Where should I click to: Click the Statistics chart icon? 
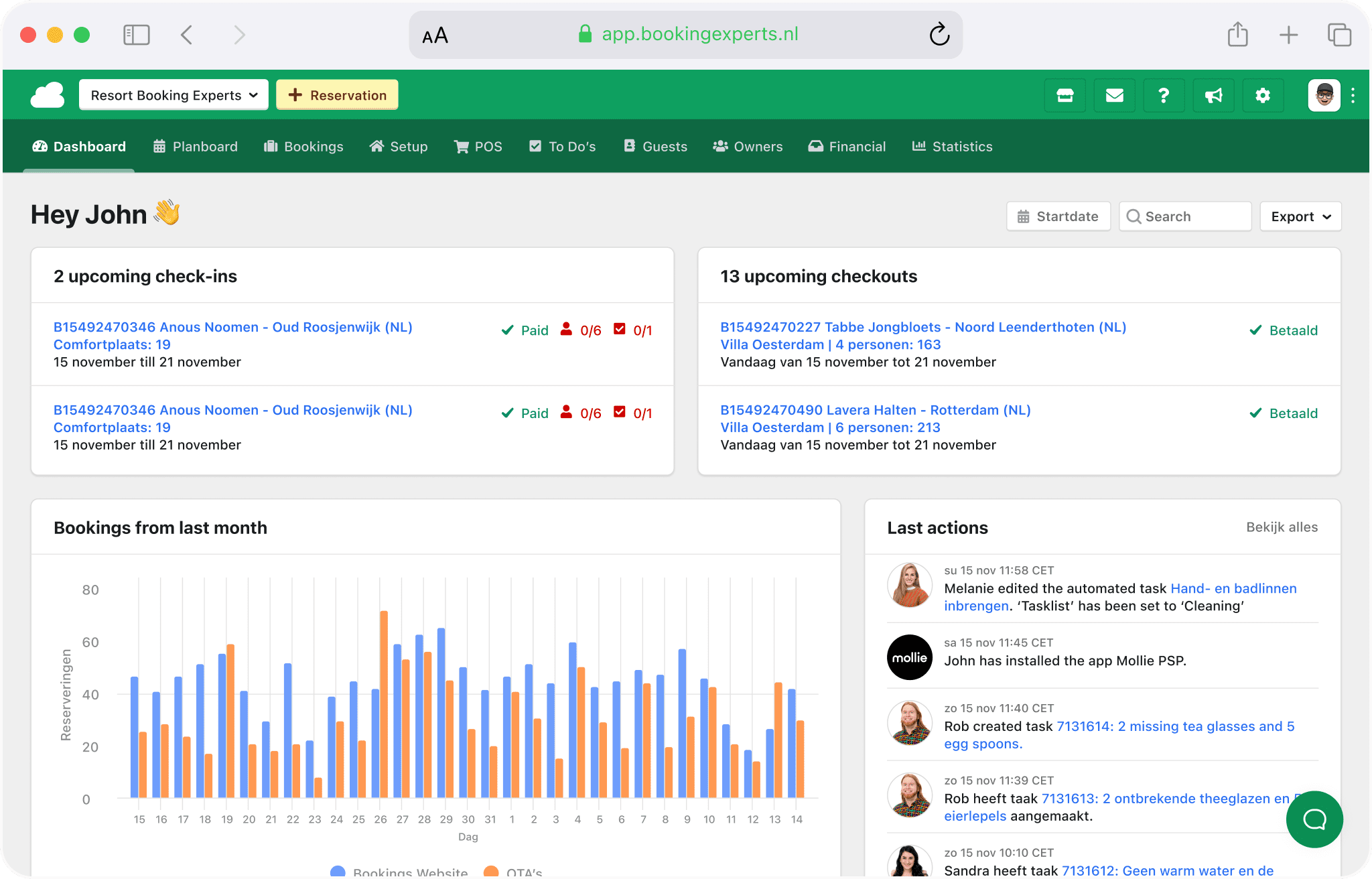point(920,146)
